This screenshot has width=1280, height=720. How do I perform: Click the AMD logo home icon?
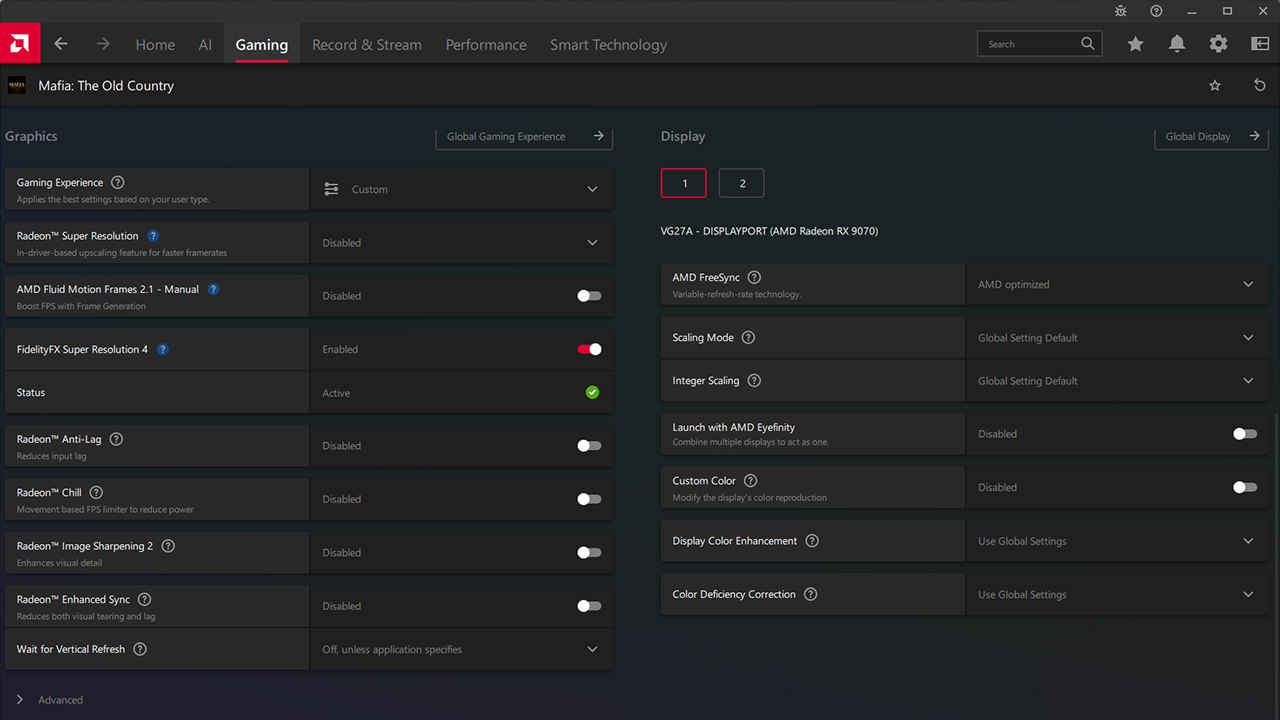click(20, 44)
